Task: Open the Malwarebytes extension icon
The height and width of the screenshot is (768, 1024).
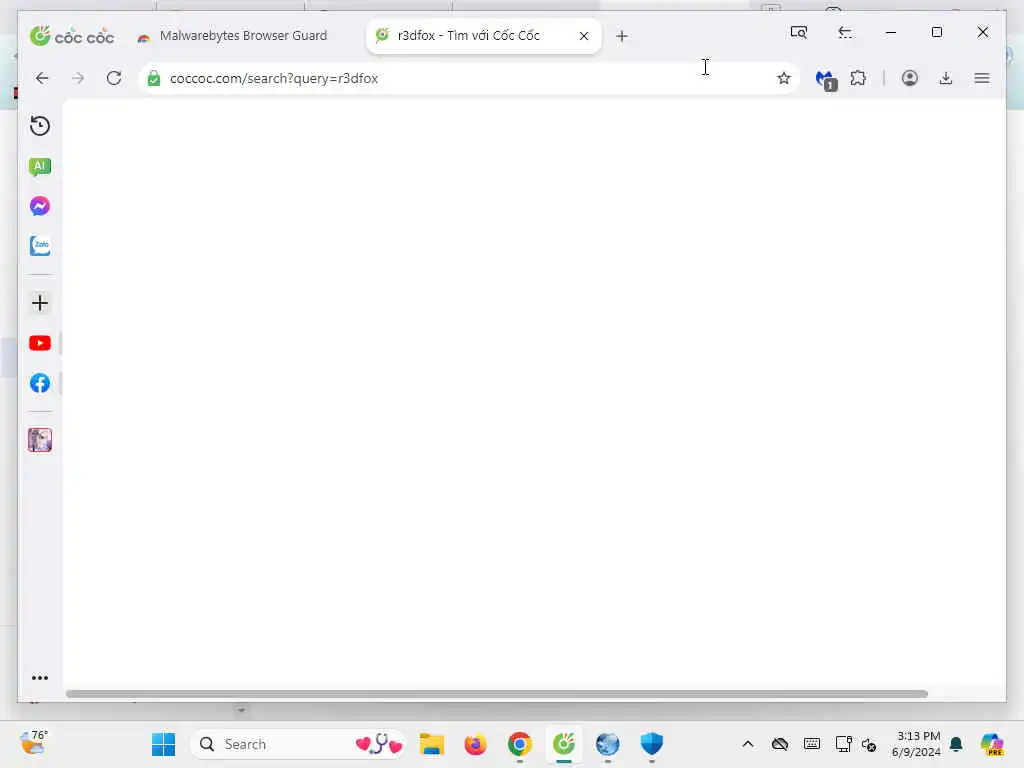Action: click(826, 80)
